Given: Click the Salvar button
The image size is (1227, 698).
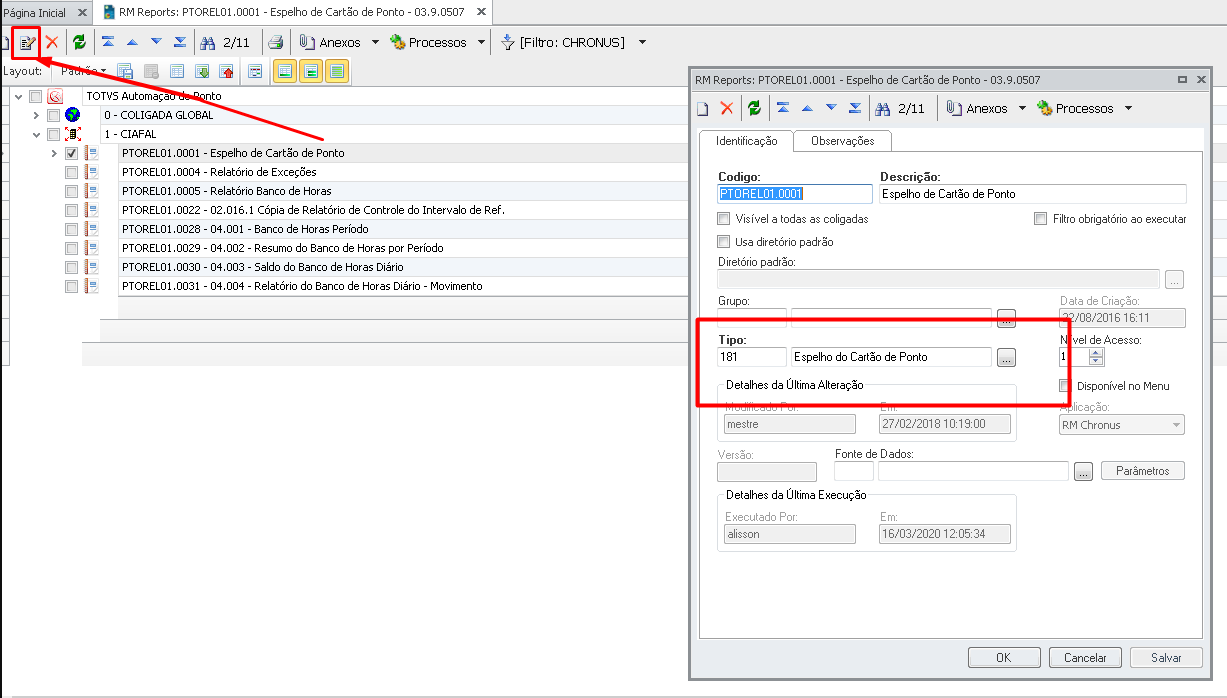Looking at the screenshot, I should point(1166,658).
